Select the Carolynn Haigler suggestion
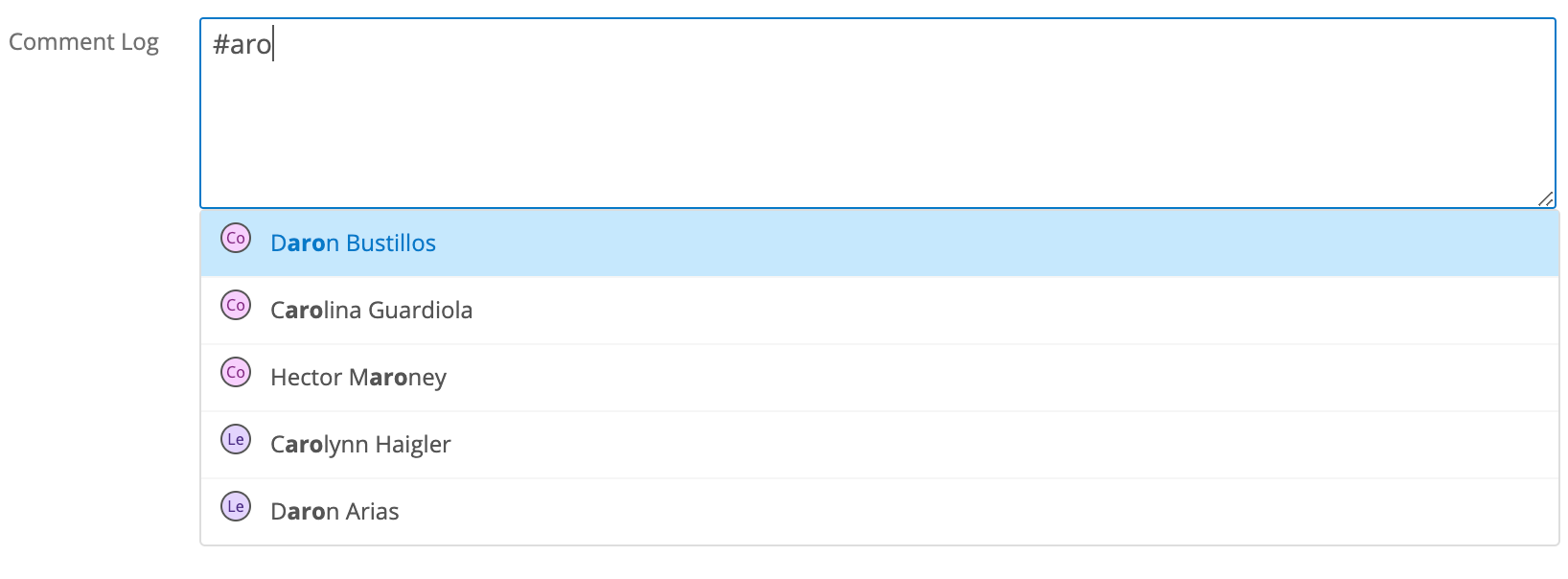Screen dimensions: 1568x579 click(360, 445)
